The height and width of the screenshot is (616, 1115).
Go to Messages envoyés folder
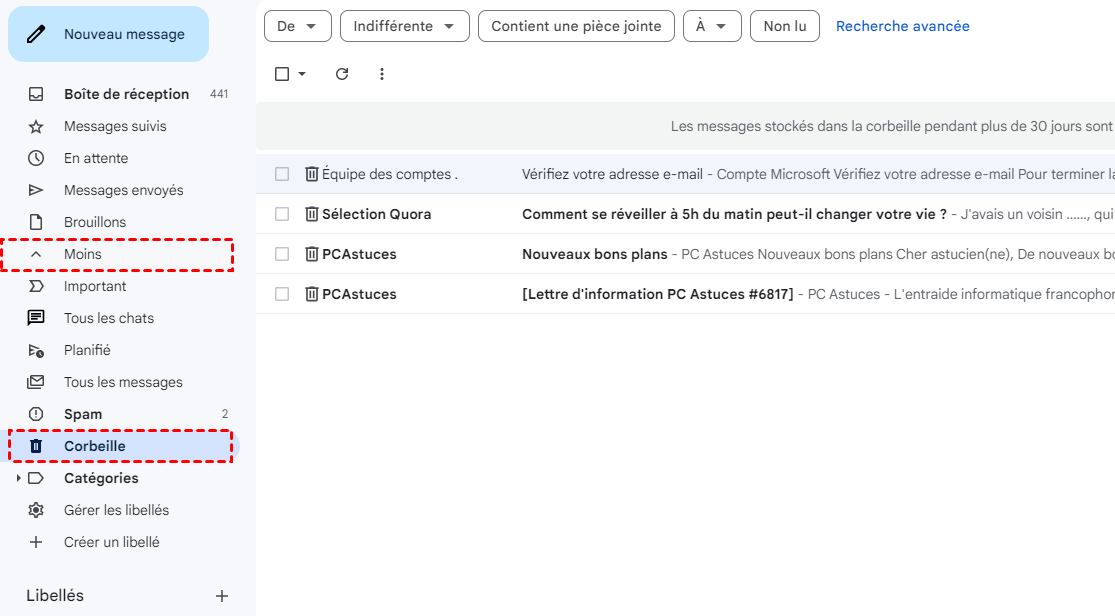coord(123,190)
